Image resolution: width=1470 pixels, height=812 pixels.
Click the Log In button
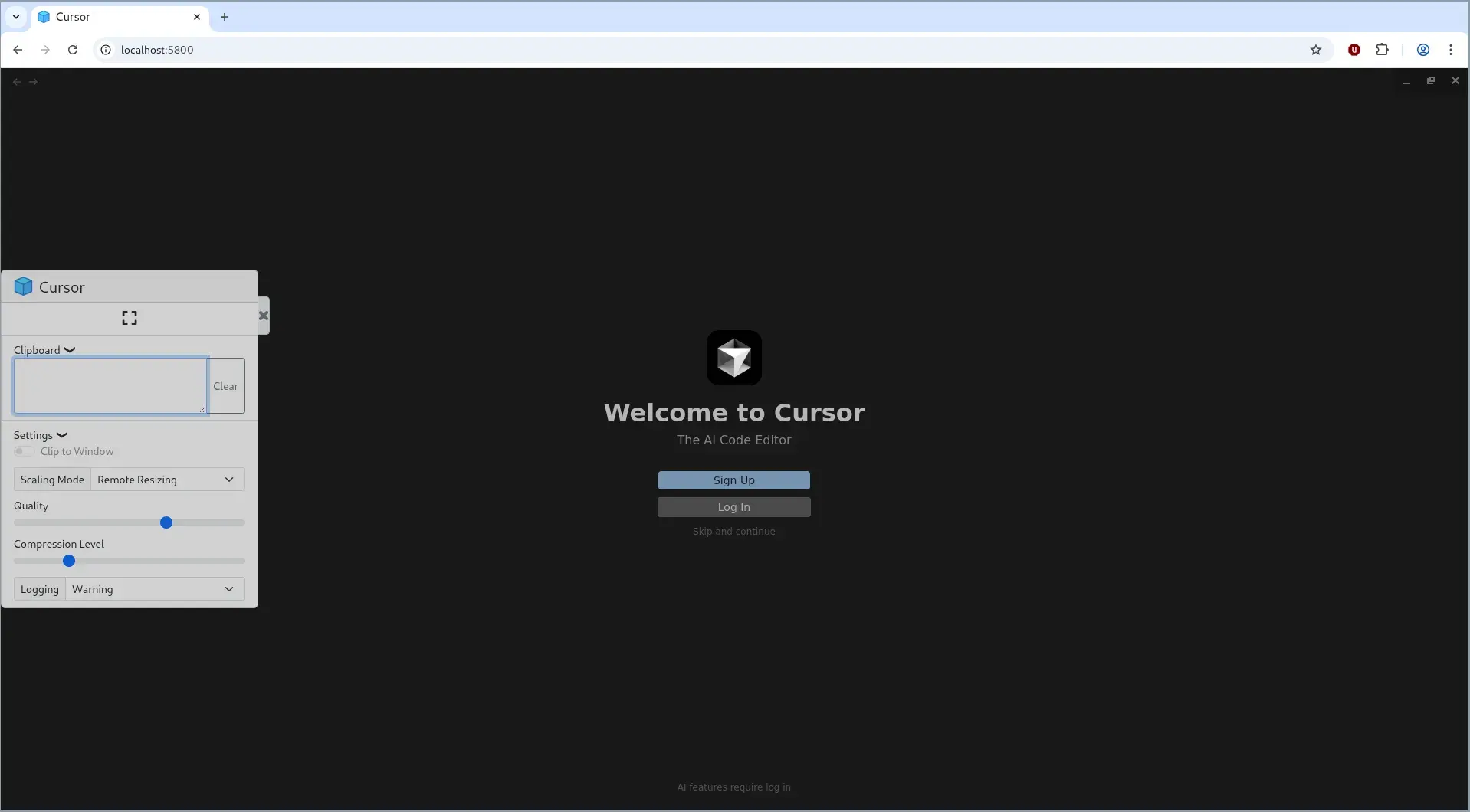[x=734, y=507]
